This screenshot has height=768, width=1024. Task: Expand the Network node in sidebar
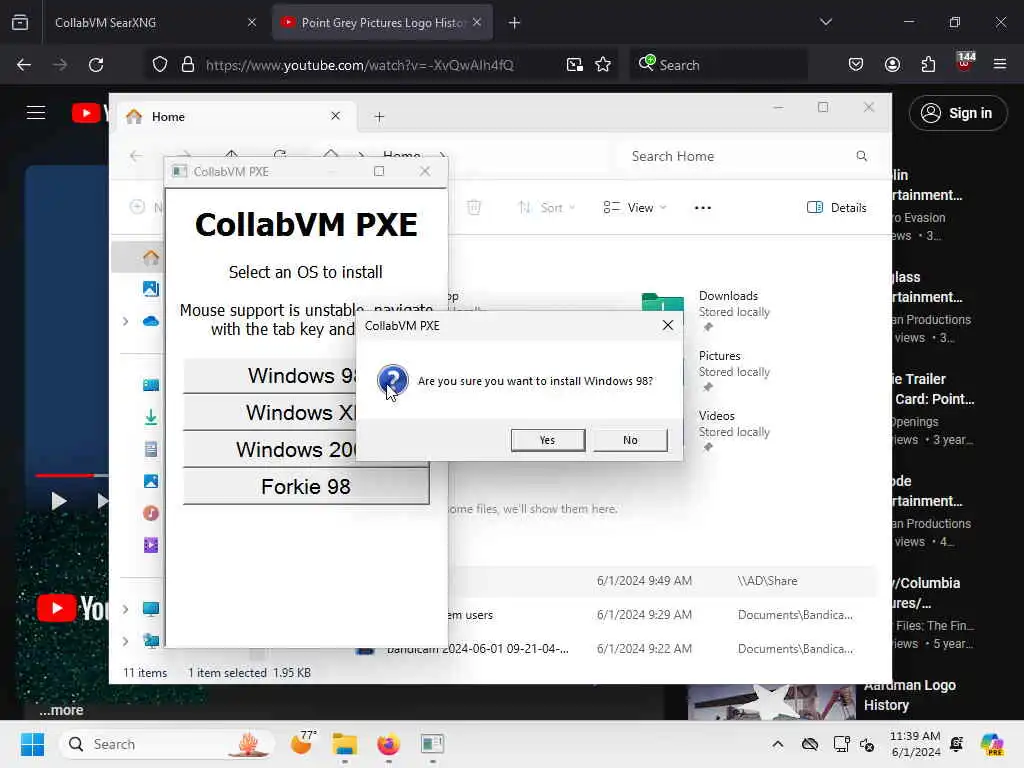(125, 641)
